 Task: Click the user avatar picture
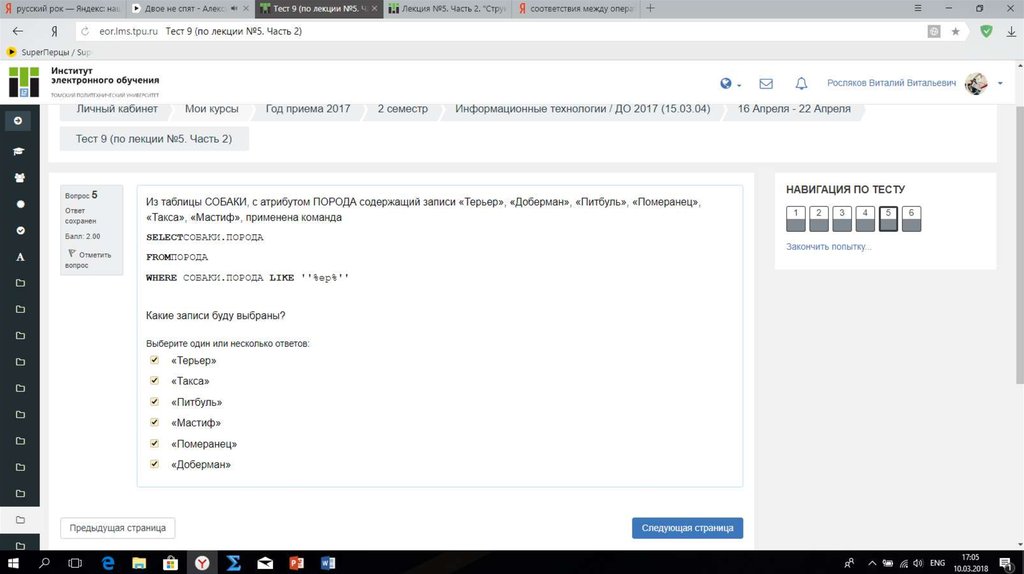point(976,83)
